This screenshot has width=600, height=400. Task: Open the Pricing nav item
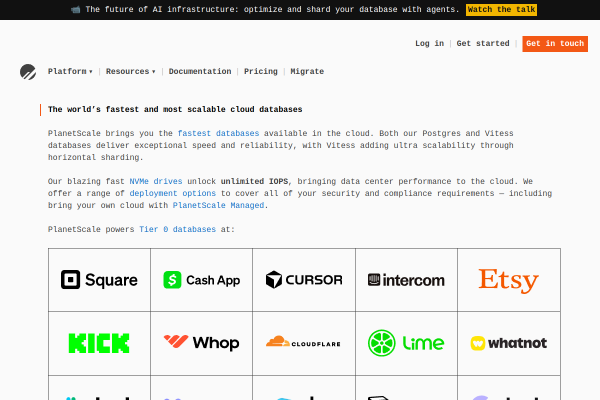[261, 72]
